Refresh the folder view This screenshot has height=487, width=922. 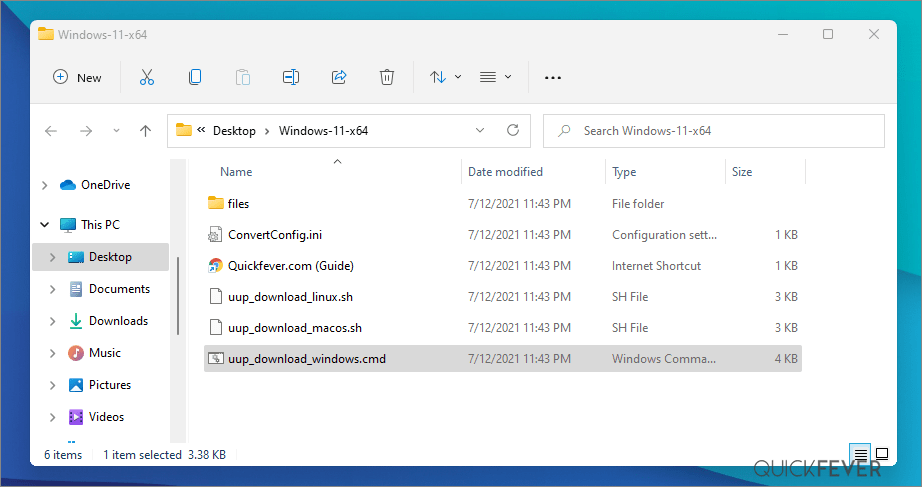point(513,131)
